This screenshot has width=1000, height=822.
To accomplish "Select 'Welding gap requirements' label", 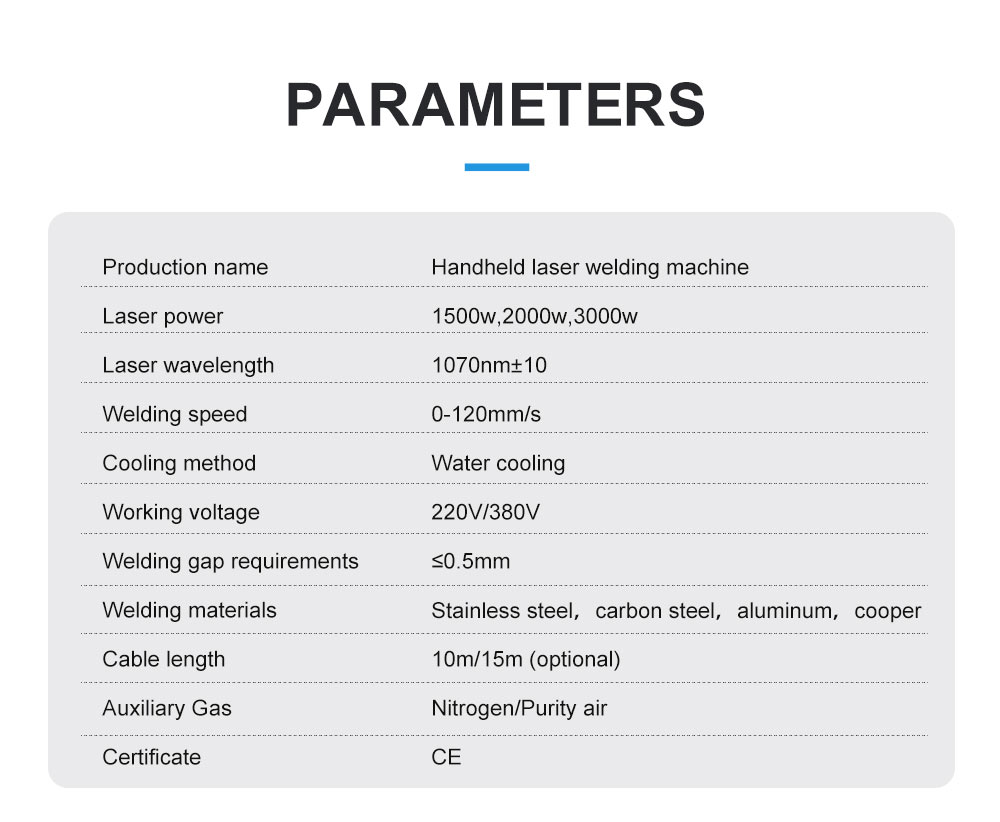I will pos(230,561).
